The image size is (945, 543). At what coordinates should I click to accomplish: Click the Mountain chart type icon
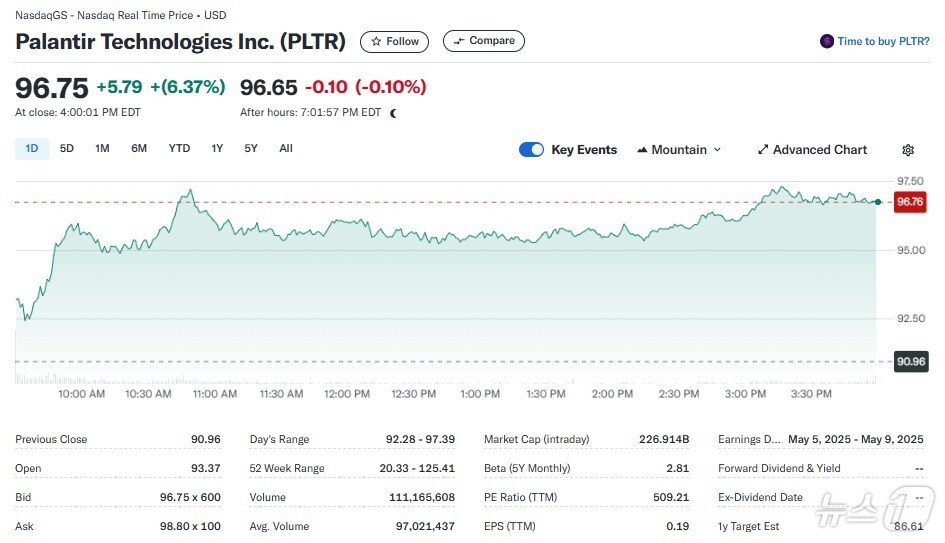pos(642,150)
